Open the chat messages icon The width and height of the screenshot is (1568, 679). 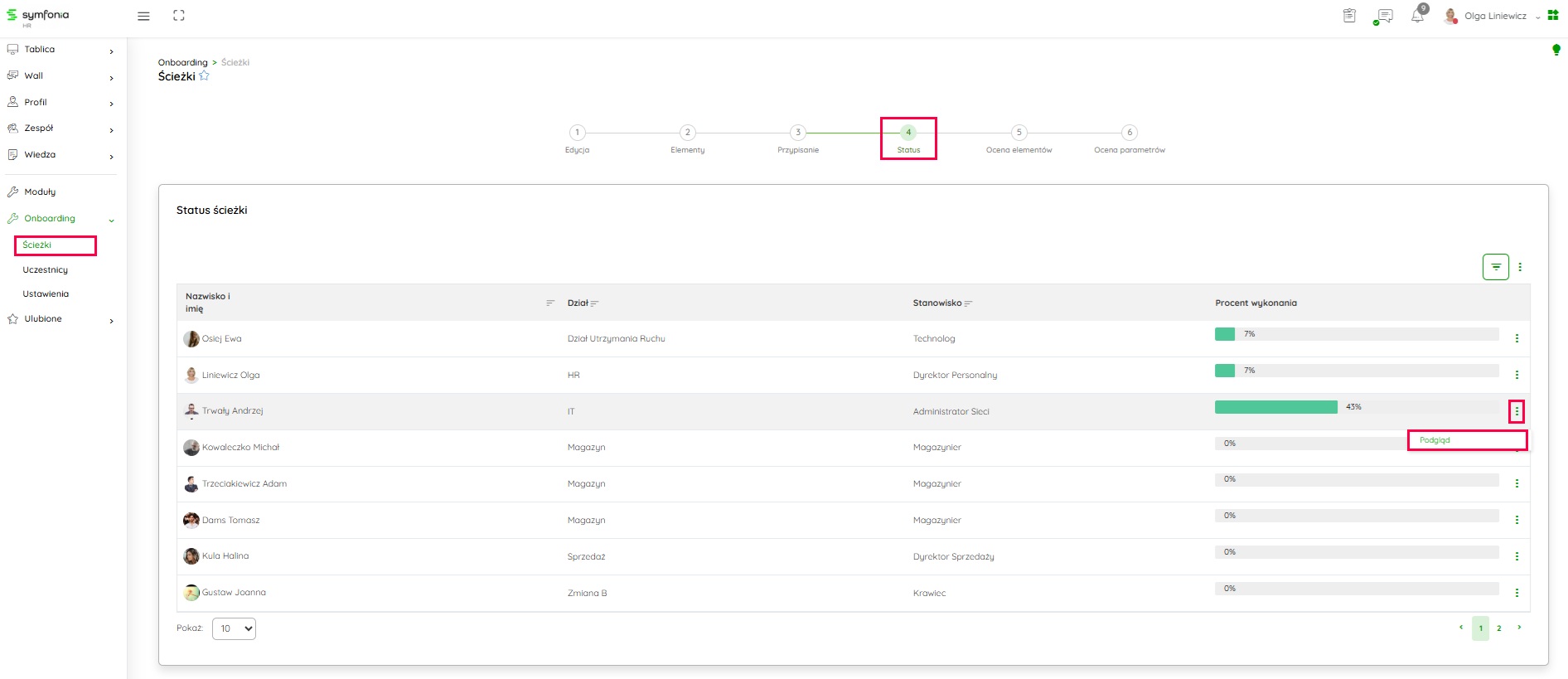[1383, 16]
